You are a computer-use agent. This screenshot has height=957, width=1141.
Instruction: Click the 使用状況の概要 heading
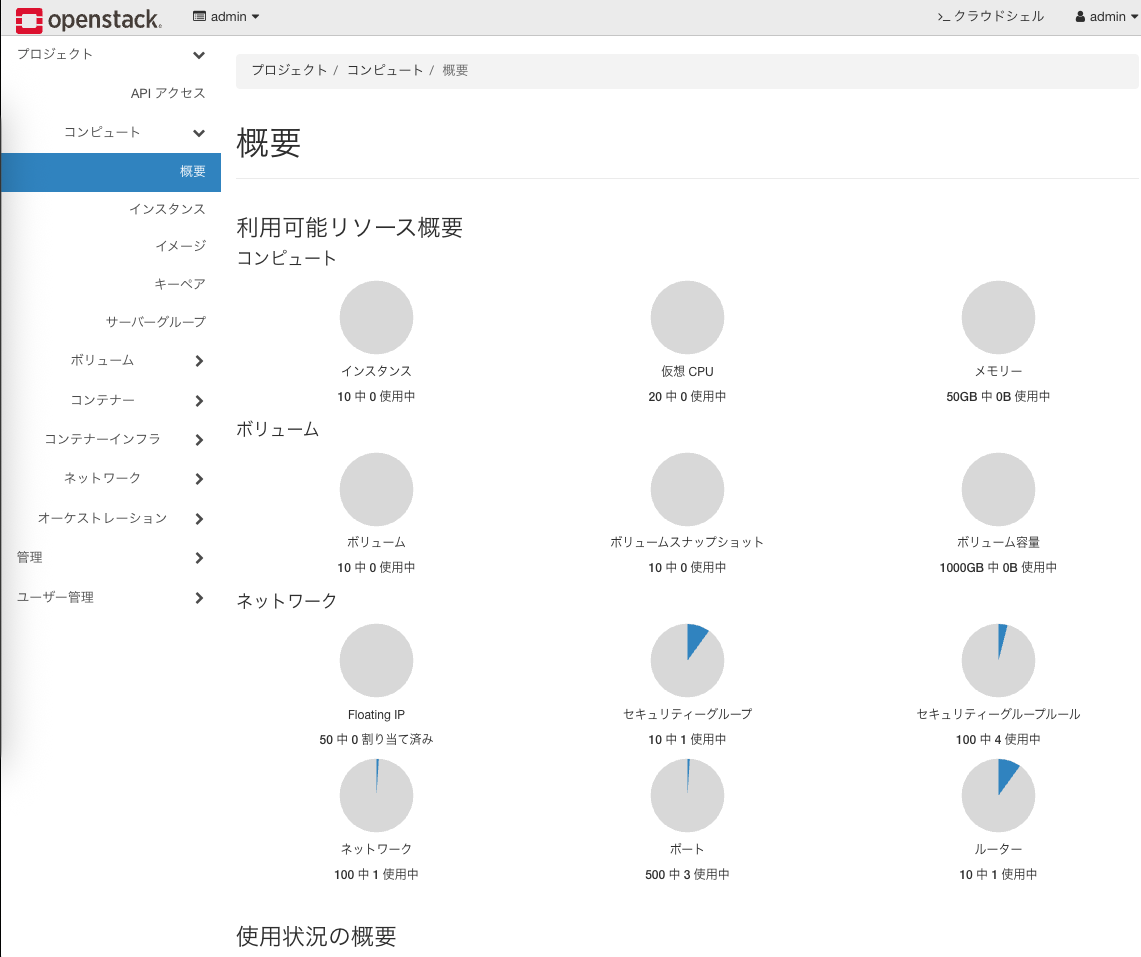[317, 936]
